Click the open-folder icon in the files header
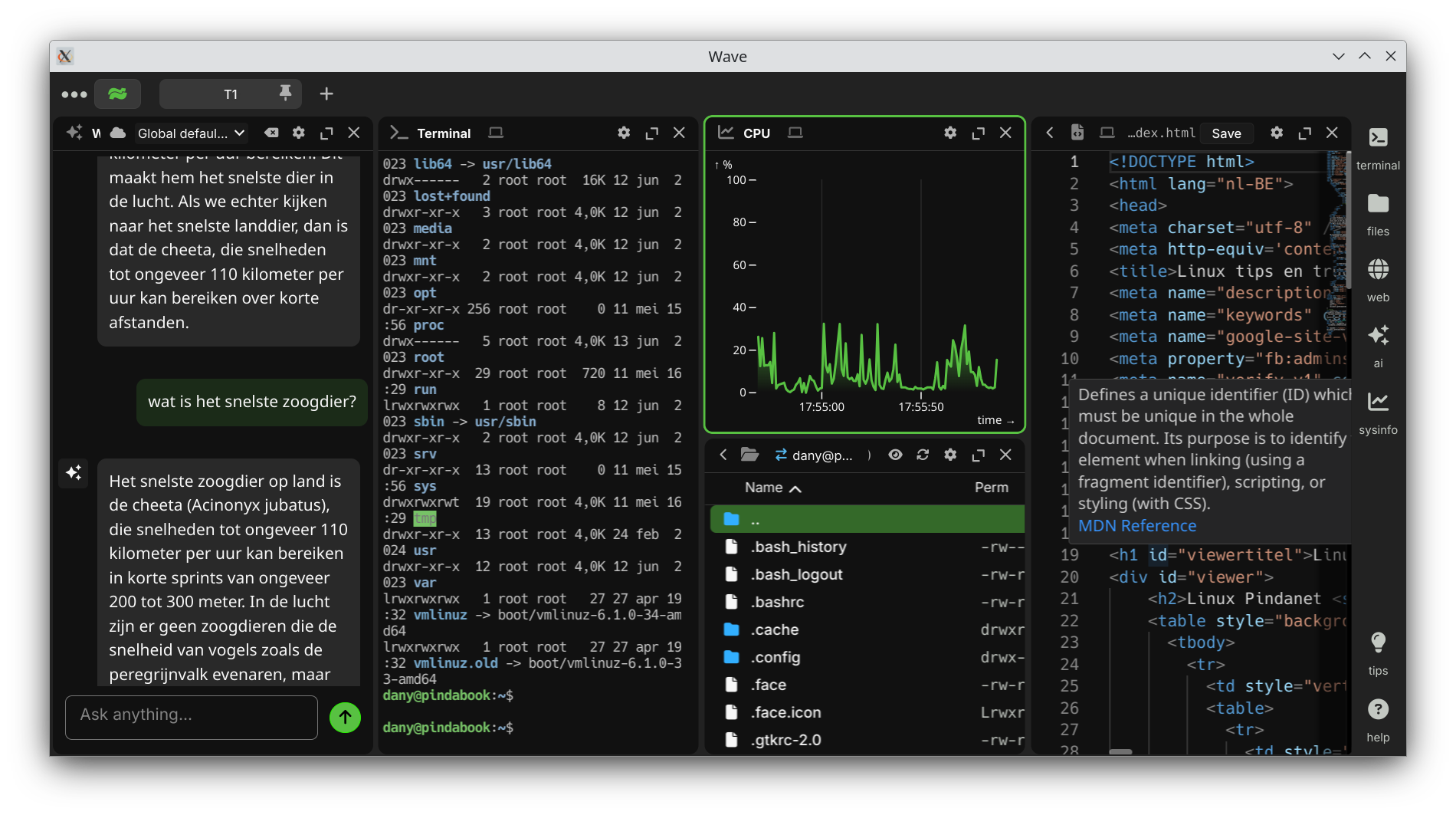1456x815 pixels. [749, 455]
